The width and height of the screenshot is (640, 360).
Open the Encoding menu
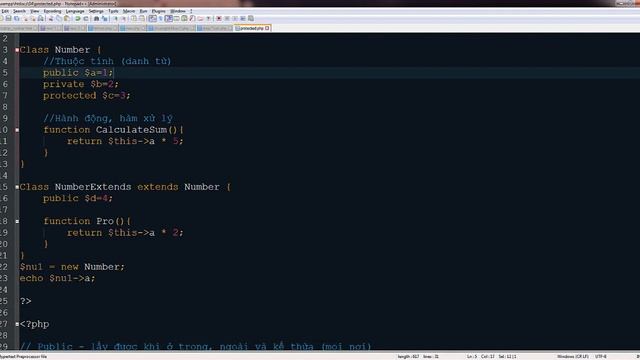click(x=52, y=11)
